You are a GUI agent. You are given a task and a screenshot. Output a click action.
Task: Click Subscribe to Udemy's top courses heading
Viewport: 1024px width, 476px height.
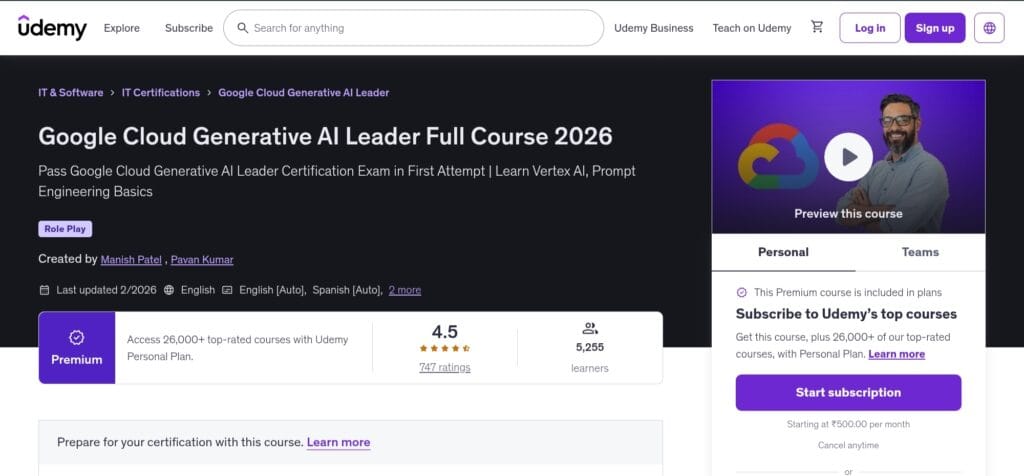[x=846, y=314]
